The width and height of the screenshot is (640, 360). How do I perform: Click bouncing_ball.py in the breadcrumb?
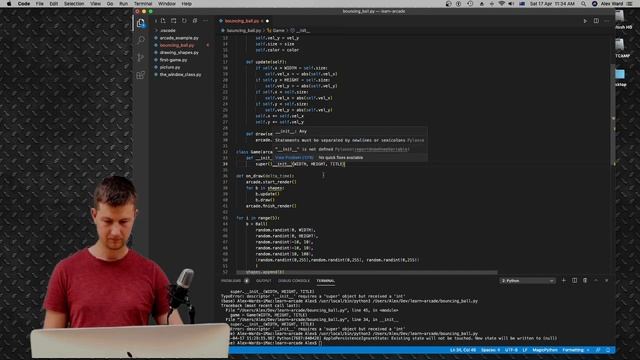point(243,31)
